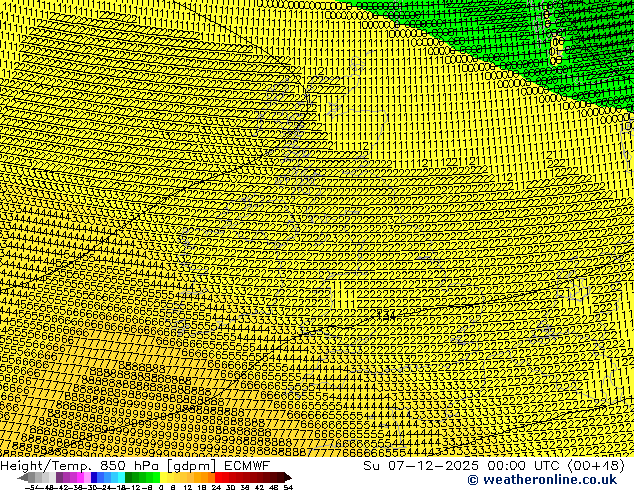Click the "Height/Temp. 850 hPa [gdpm] ECMWF" title
634x490 pixels.
click(135, 465)
